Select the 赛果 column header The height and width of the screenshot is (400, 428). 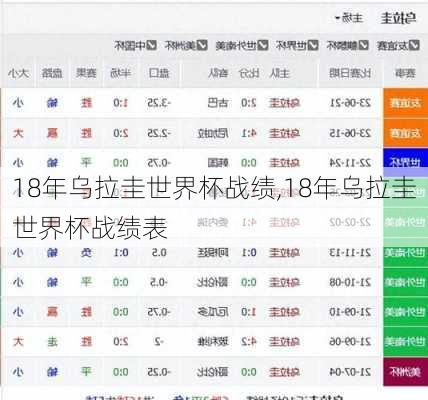86,73
